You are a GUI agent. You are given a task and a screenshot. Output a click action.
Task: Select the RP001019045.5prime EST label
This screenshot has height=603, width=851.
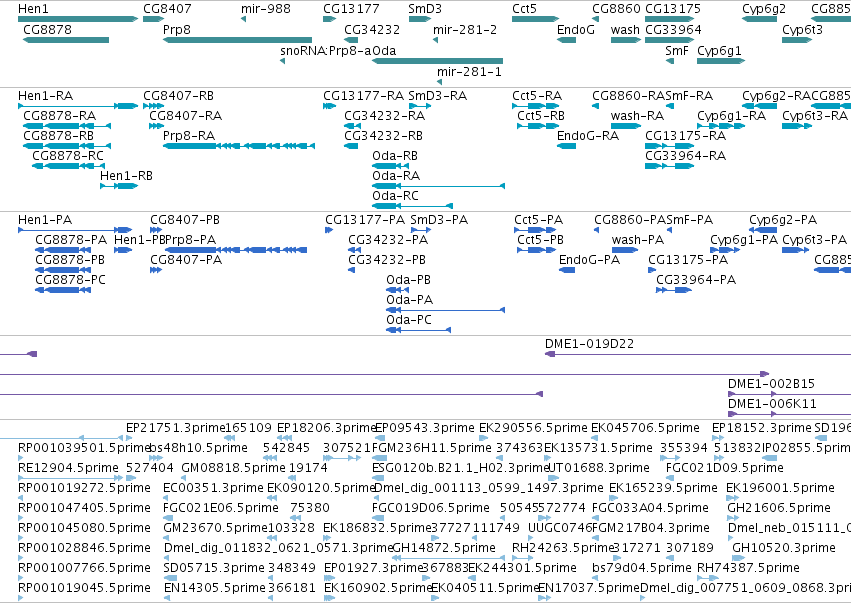pos(84,588)
